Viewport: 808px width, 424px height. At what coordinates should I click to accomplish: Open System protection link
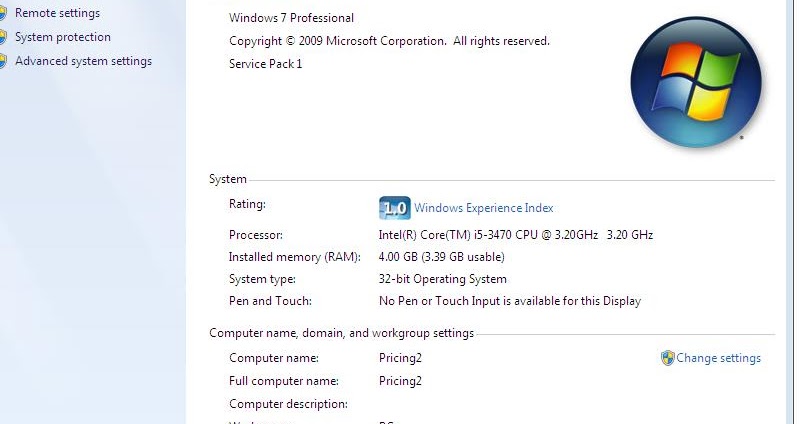(x=62, y=37)
